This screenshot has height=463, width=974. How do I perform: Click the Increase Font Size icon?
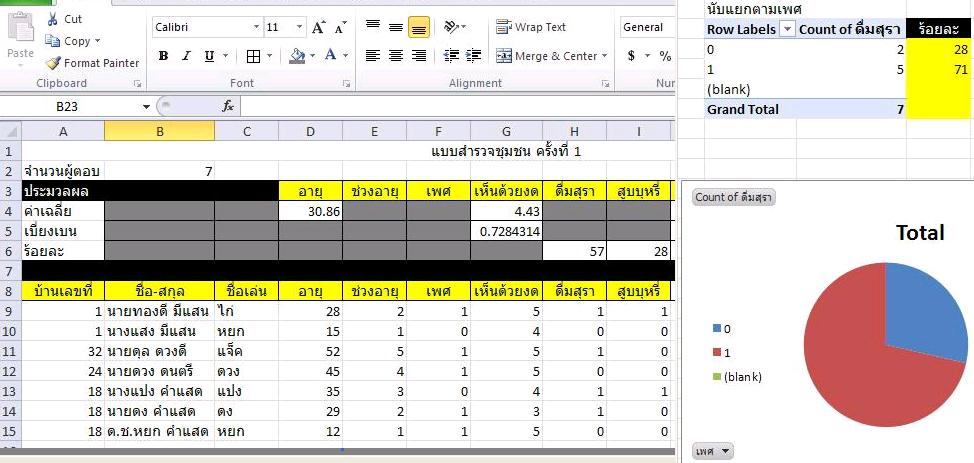pyautogui.click(x=318, y=28)
